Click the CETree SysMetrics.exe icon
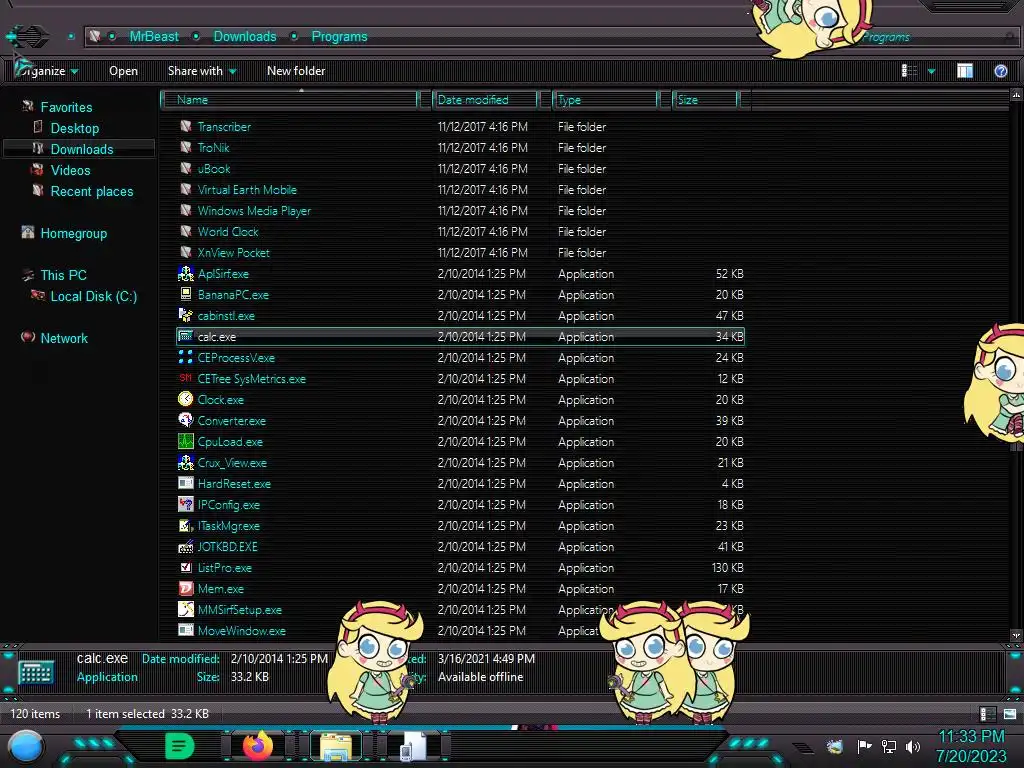The height and width of the screenshot is (768, 1024). click(185, 378)
